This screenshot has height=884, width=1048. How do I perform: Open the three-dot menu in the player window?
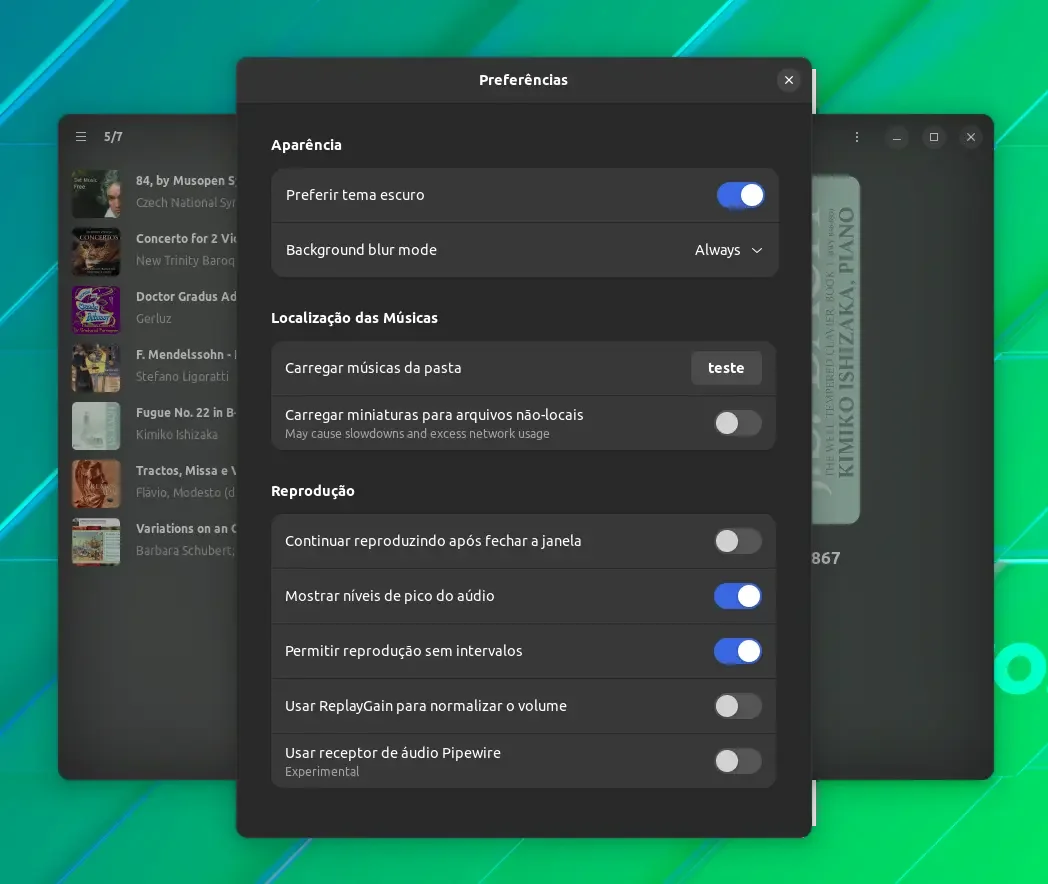coord(857,137)
